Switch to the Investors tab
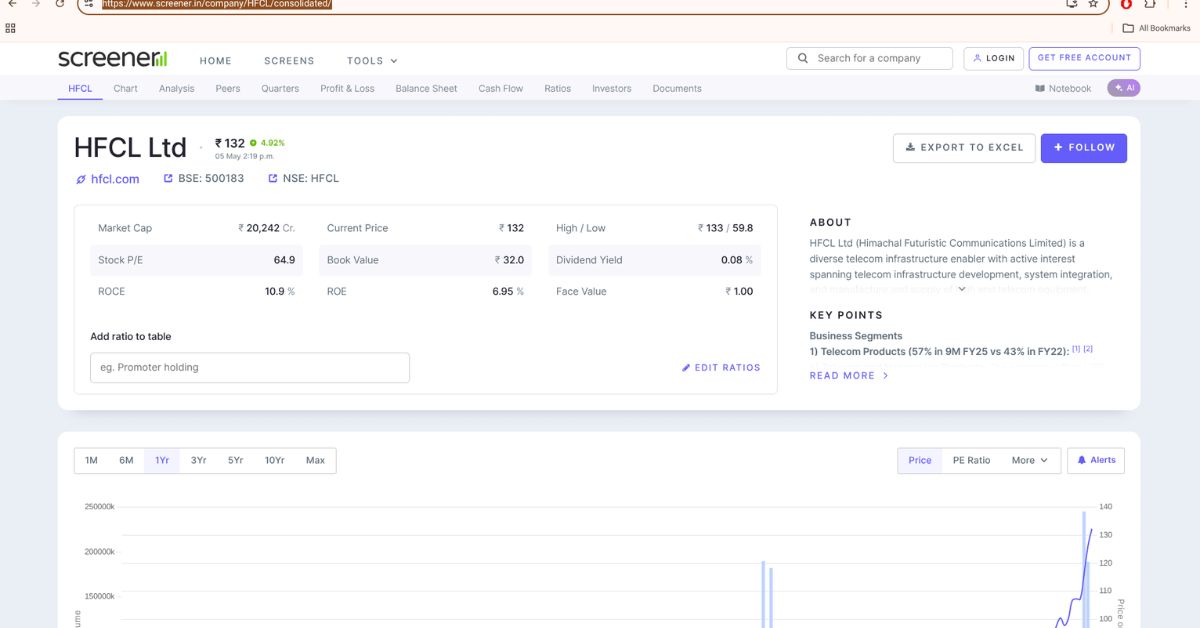This screenshot has width=1200, height=628. click(x=611, y=88)
